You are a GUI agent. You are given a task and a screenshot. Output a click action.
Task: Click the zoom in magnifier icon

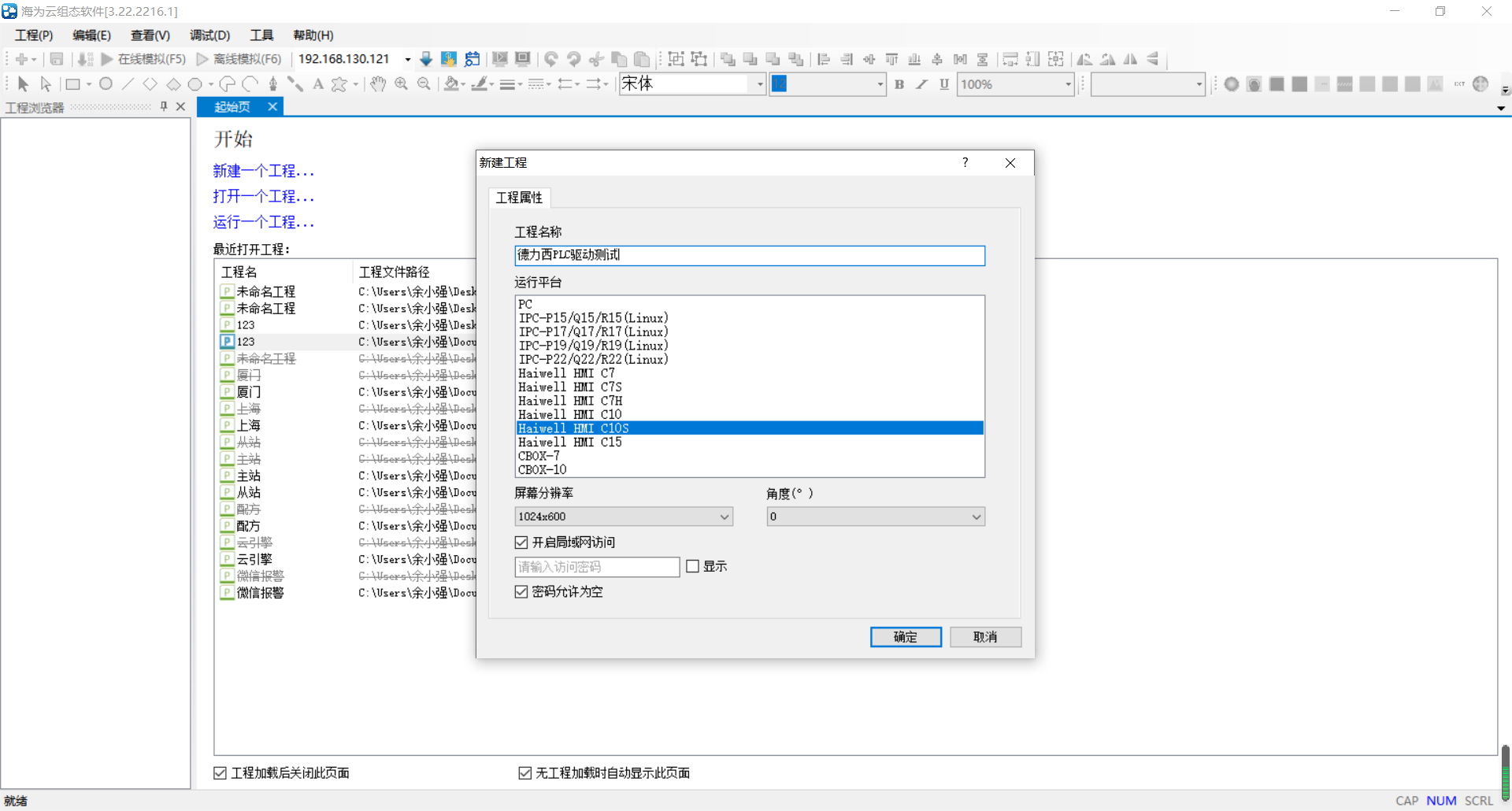click(401, 84)
